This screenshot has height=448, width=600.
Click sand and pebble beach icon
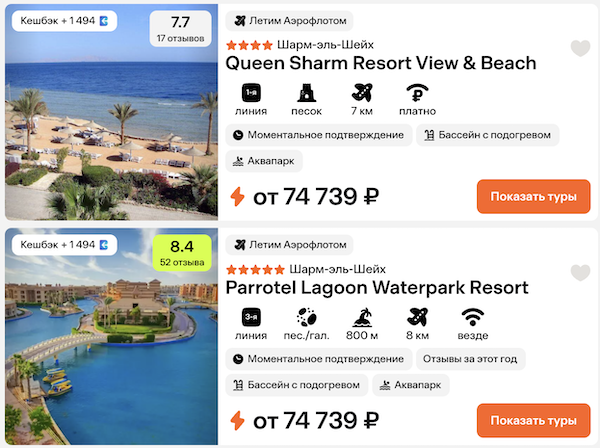pyautogui.click(x=306, y=318)
